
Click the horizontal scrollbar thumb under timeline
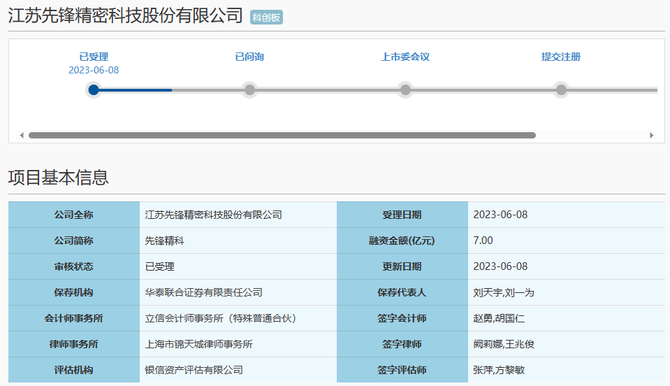coord(282,135)
